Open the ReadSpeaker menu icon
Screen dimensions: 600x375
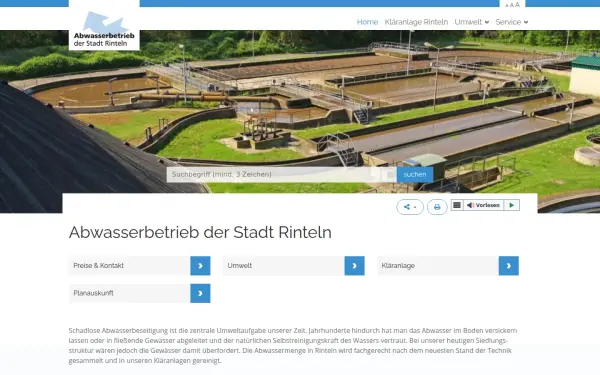pos(457,205)
